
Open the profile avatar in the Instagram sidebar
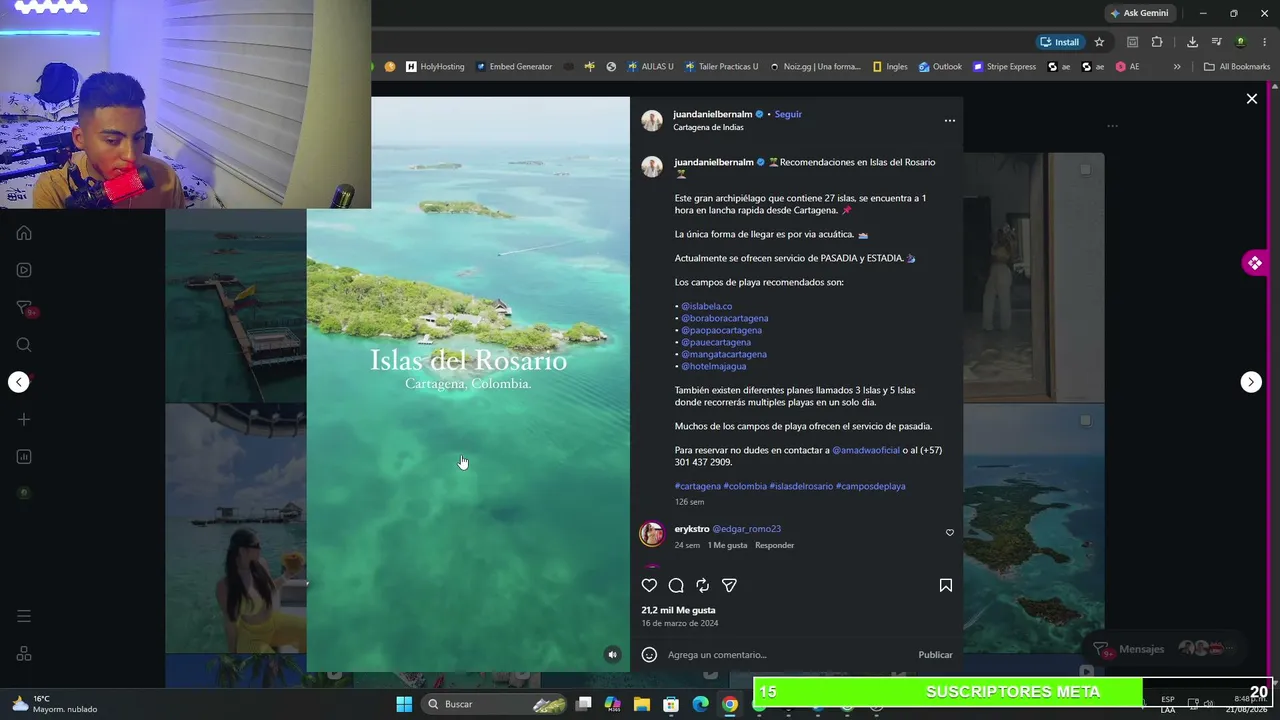tap(24, 493)
